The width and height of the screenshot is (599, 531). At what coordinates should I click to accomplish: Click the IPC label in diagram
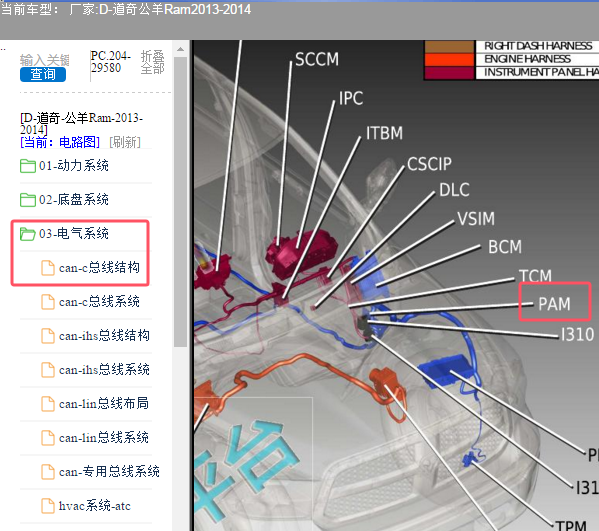pos(351,99)
